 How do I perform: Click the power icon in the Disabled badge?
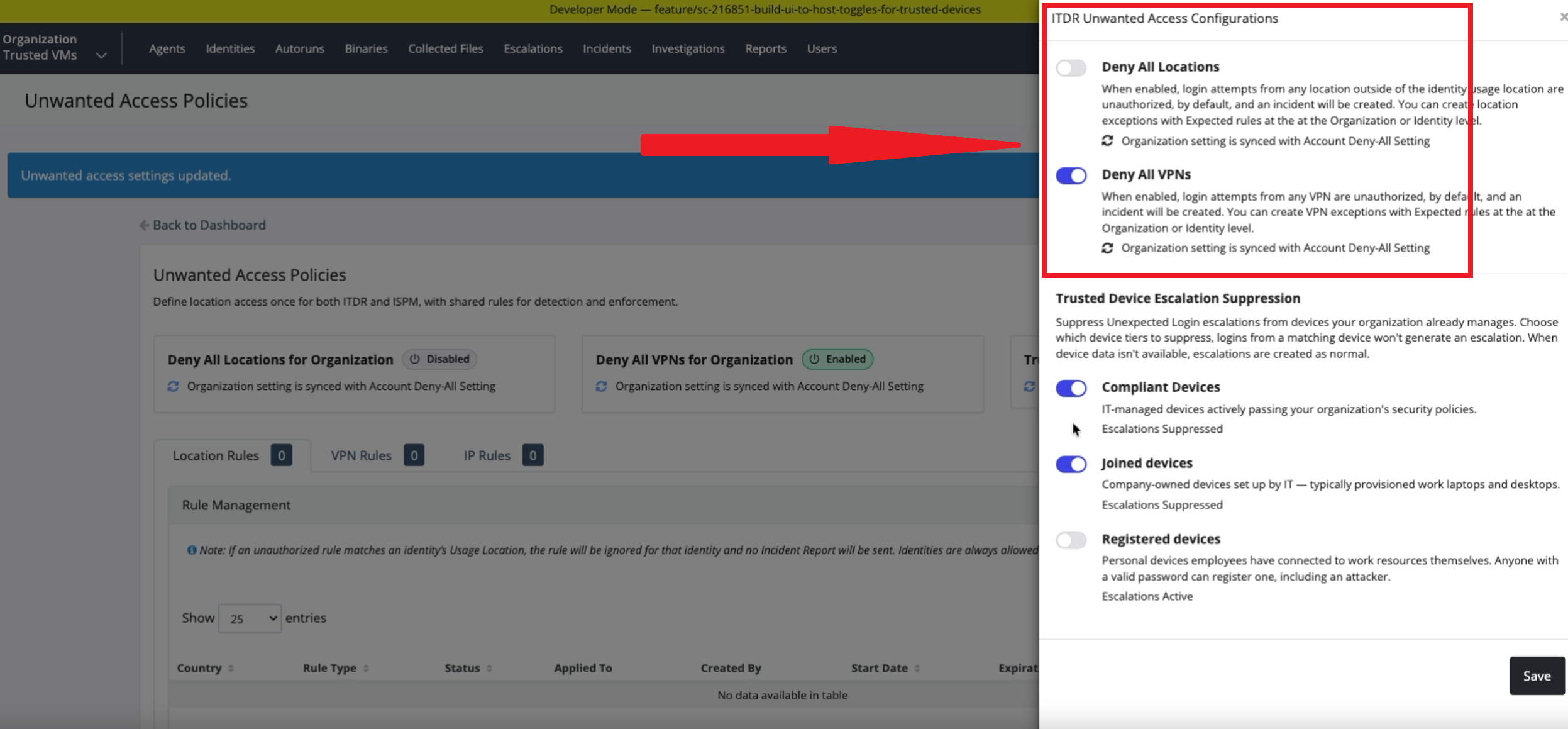pos(415,359)
